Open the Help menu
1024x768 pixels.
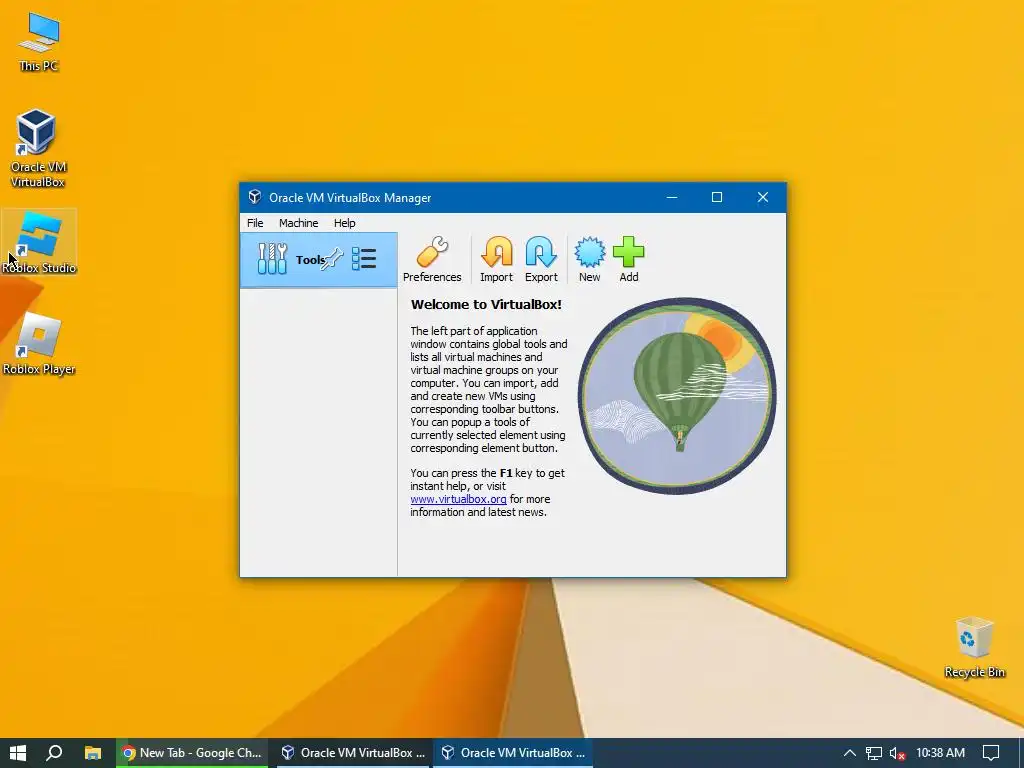[344, 223]
